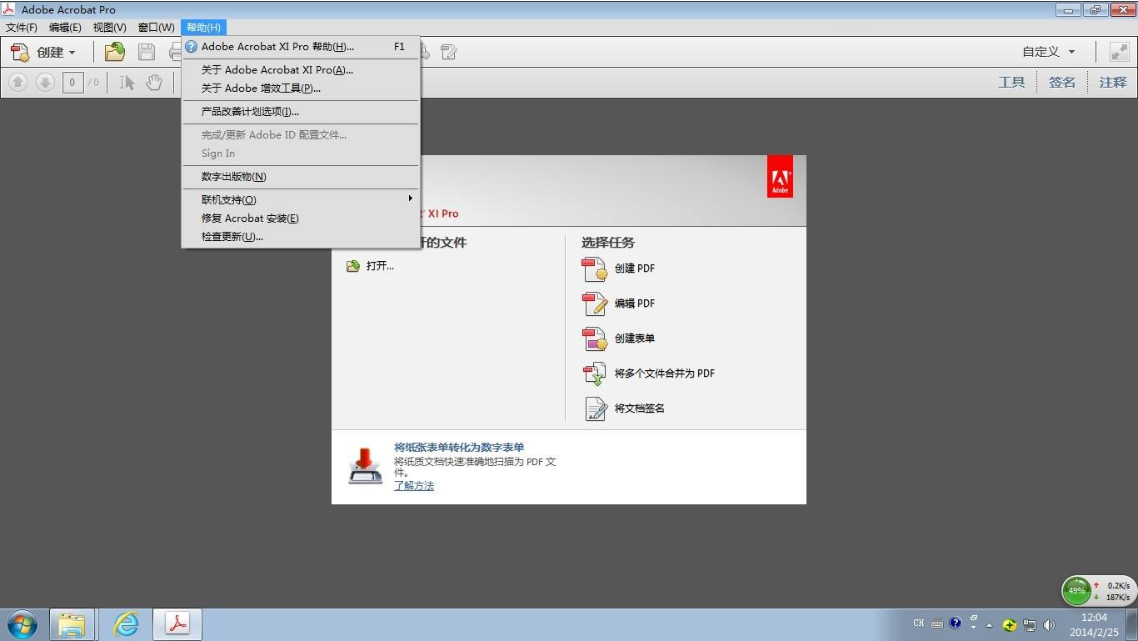
Task: Click the text selection cursor tool
Action: [x=127, y=82]
